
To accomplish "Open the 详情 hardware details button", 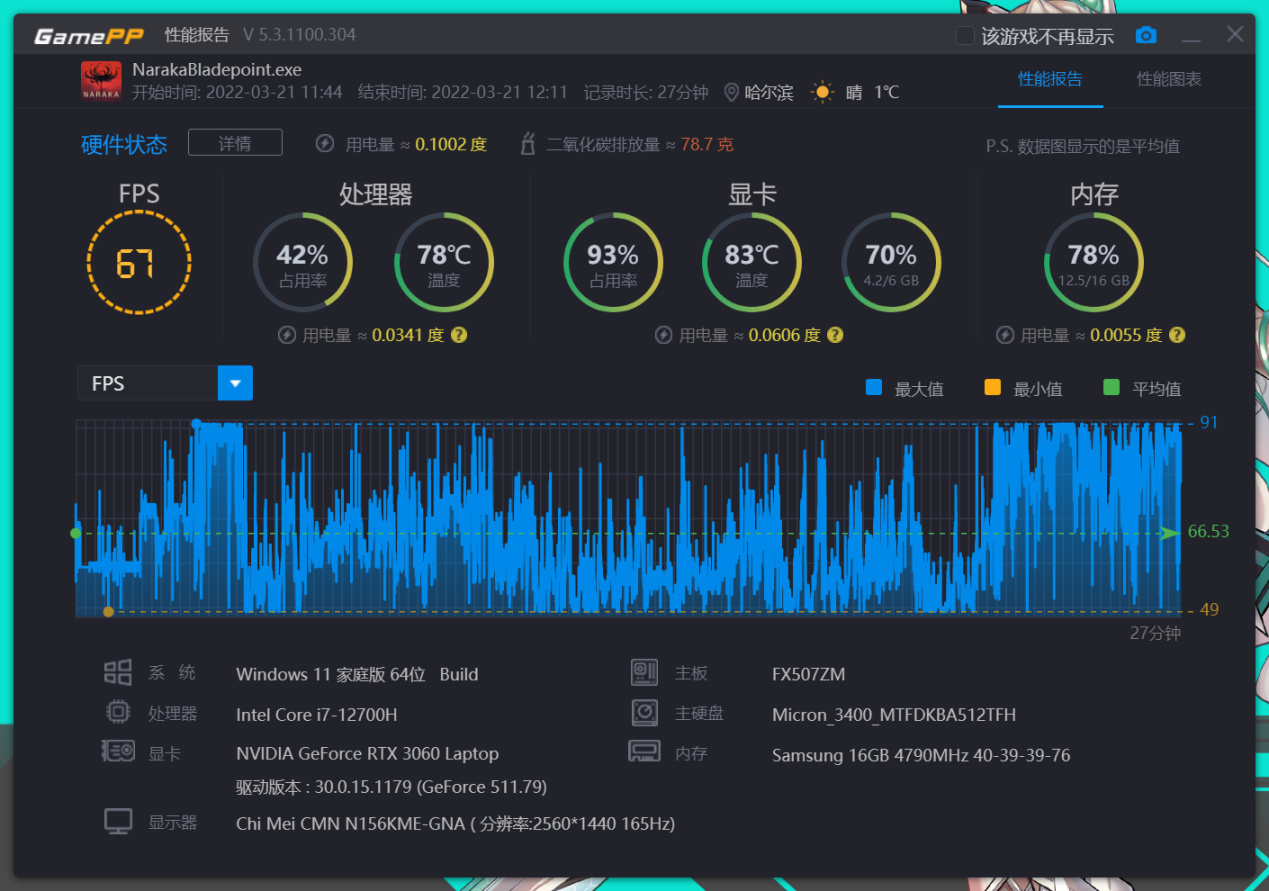I will click(235, 143).
